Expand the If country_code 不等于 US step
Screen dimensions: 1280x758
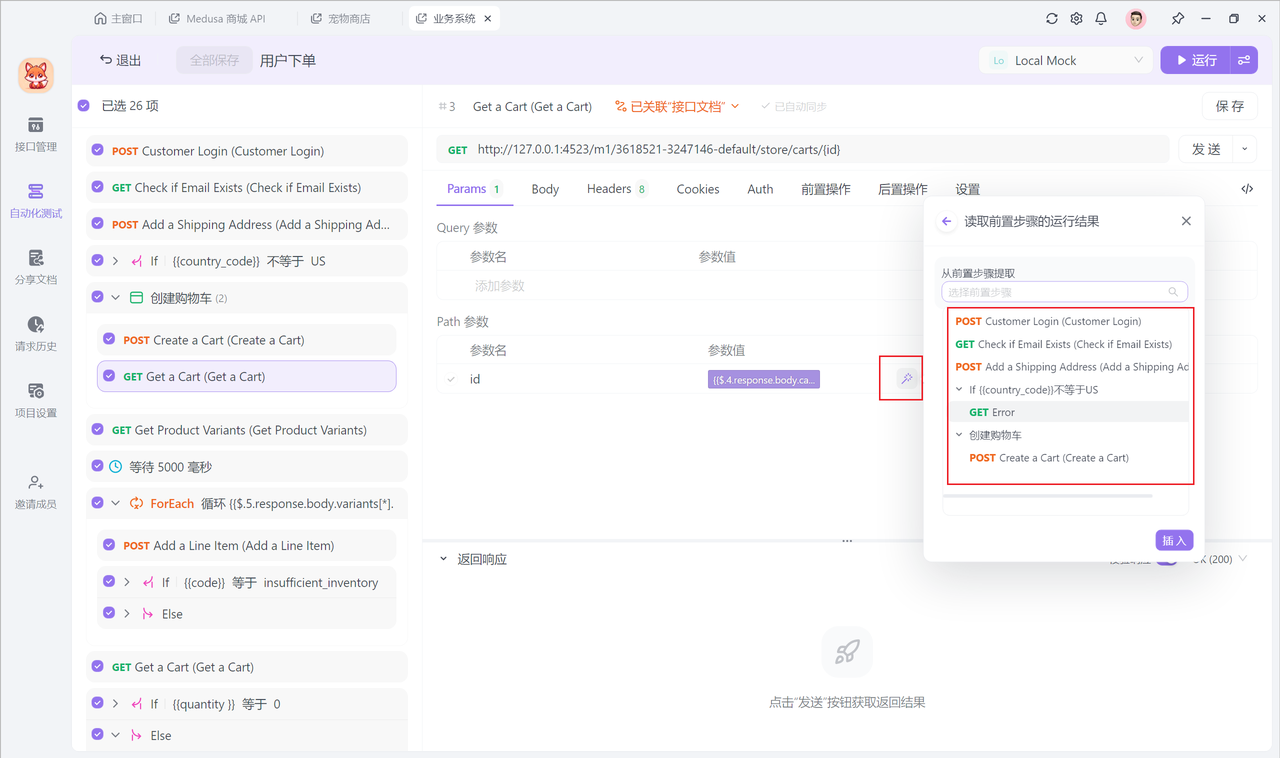point(116,261)
